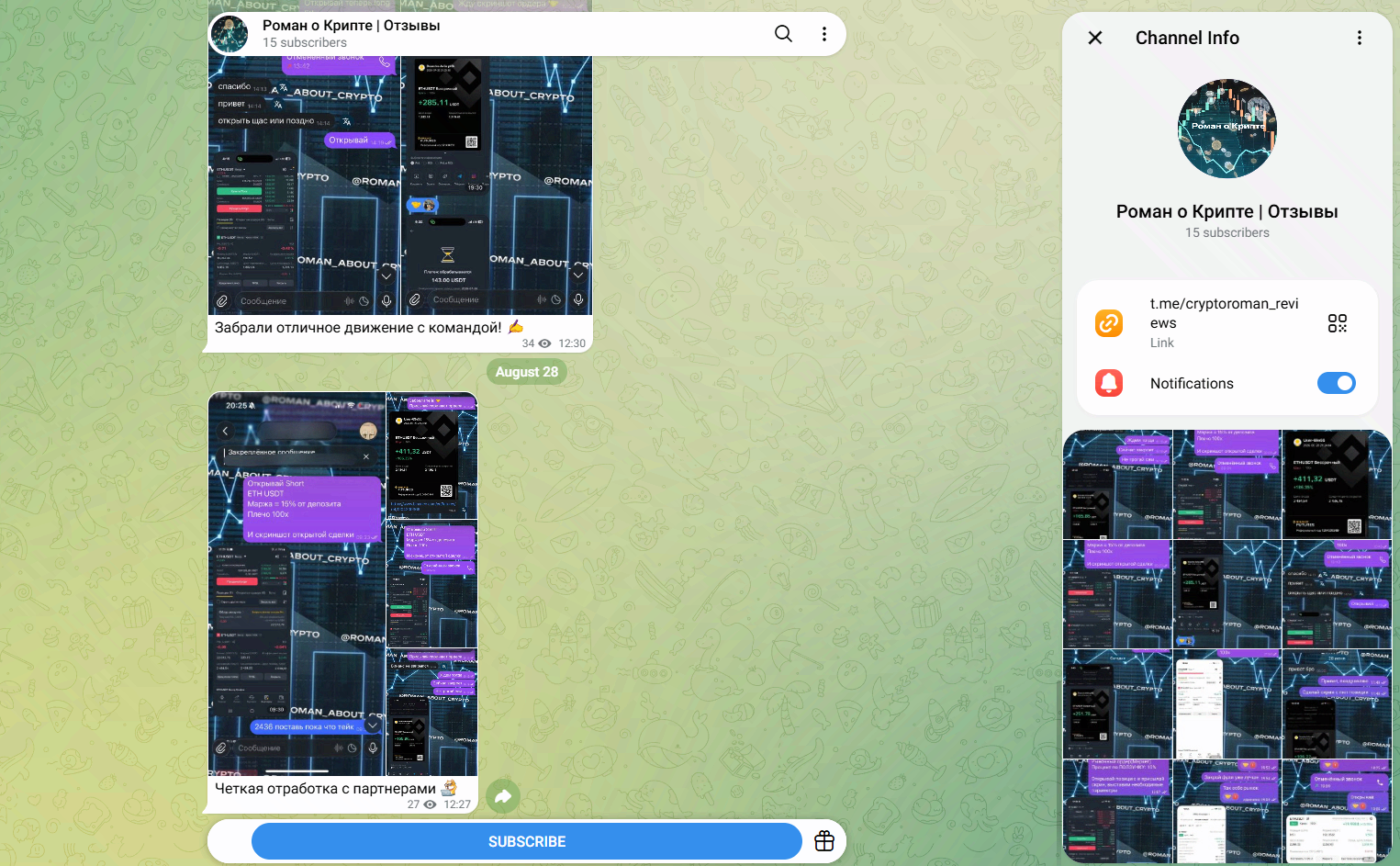The width and height of the screenshot is (1400, 866).
Task: Open right image of 'Забрали отличное движение' post
Action: coord(497,186)
